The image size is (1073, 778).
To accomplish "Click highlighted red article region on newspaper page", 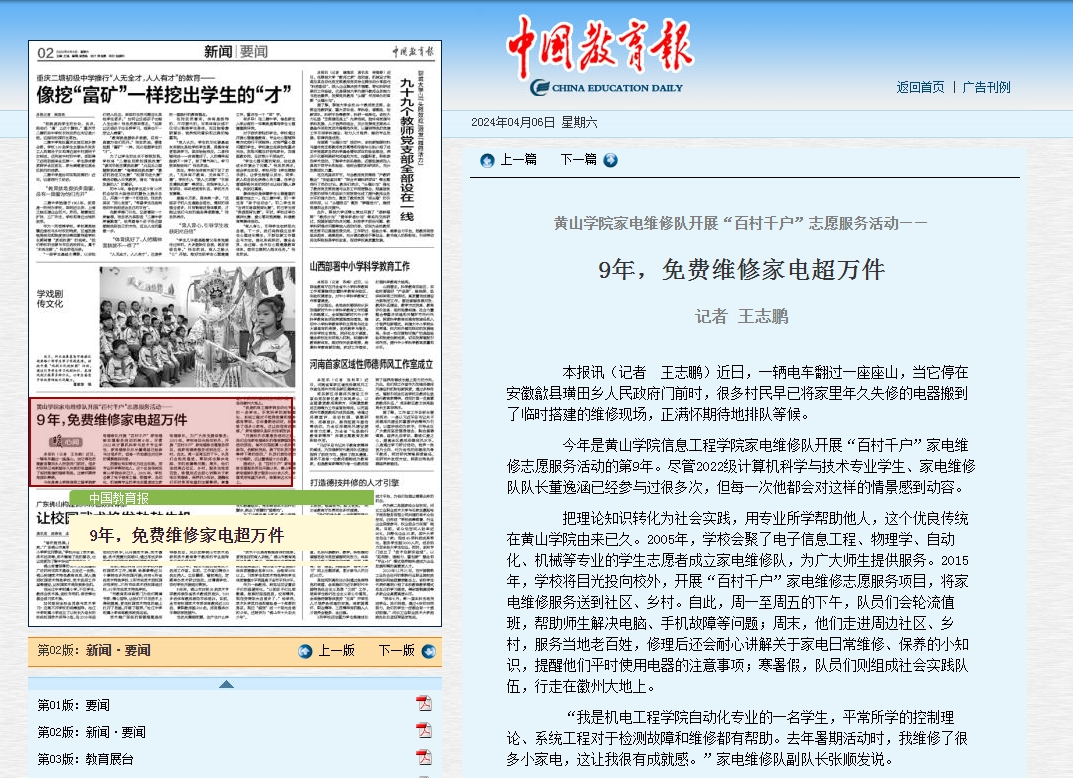I will [161, 442].
